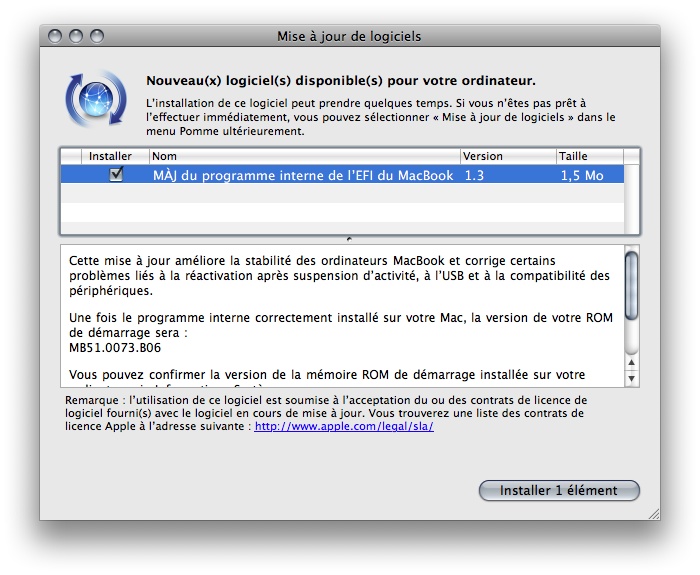Click the description scroll down arrow
700x575 pixels.
(631, 378)
